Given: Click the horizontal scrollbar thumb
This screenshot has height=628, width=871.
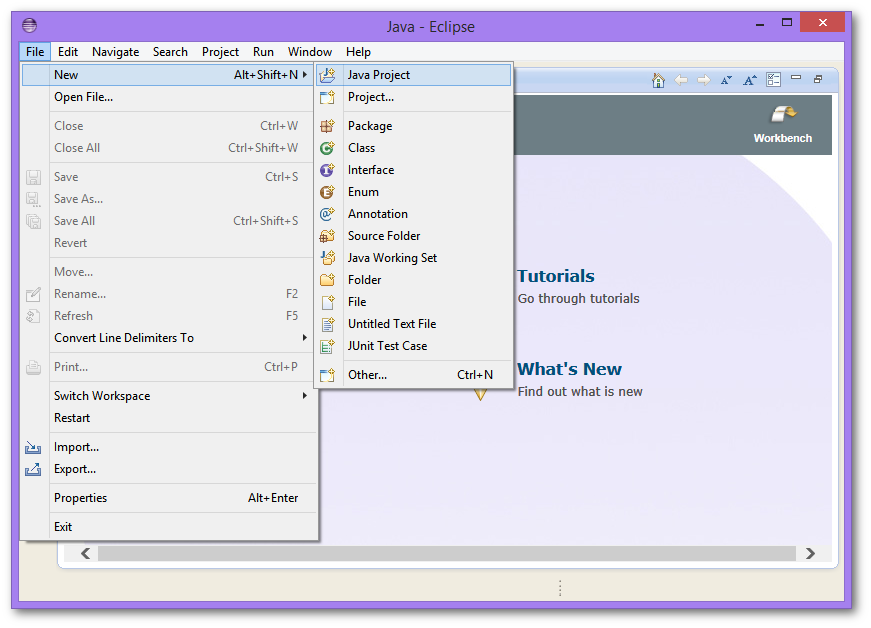Looking at the screenshot, I should coord(447,554).
